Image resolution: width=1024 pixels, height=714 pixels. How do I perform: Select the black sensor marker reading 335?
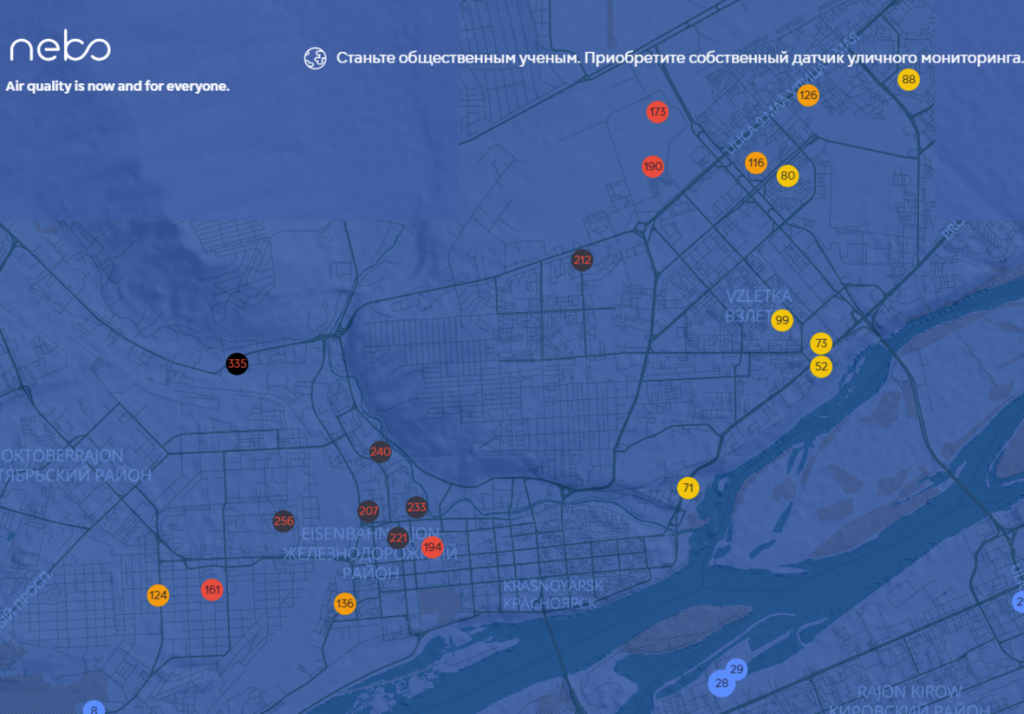pos(237,363)
